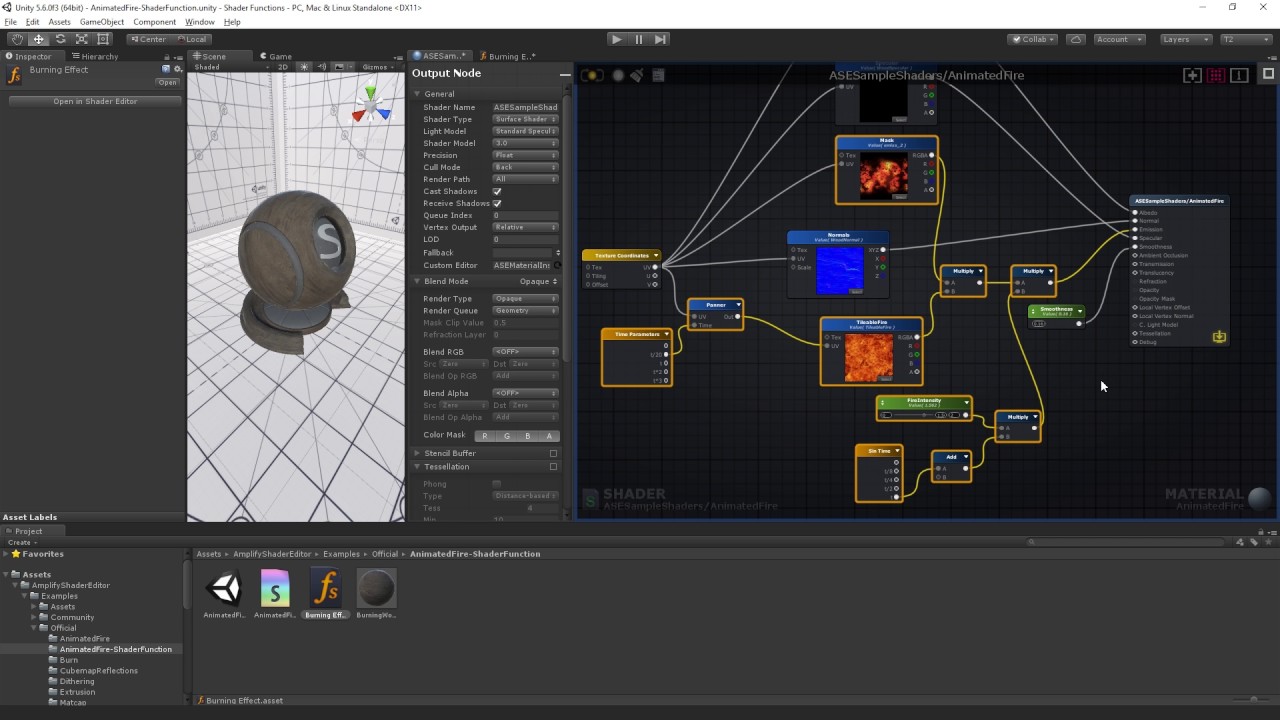This screenshot has height=720, width=1280.
Task: Toggle scene lighting sun icon
Action: (305, 67)
